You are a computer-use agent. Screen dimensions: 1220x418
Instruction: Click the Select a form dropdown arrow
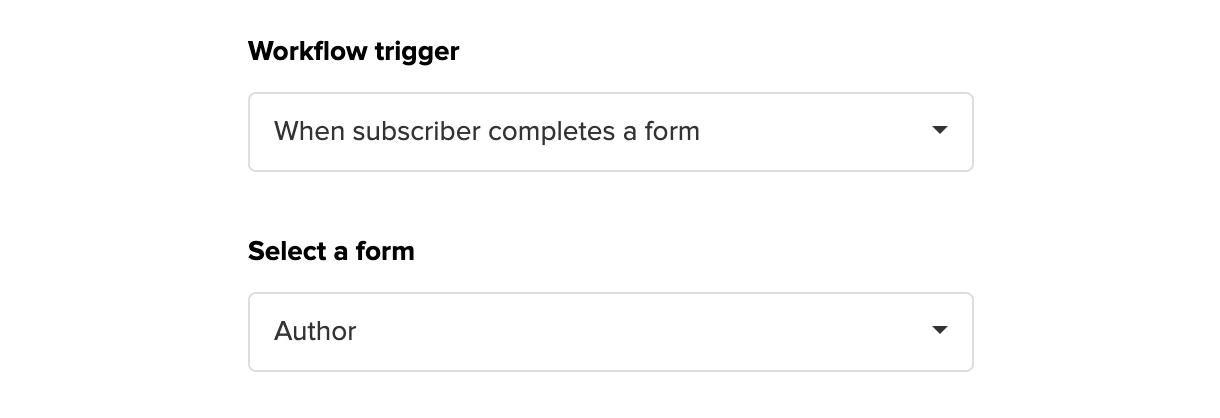[x=939, y=331]
